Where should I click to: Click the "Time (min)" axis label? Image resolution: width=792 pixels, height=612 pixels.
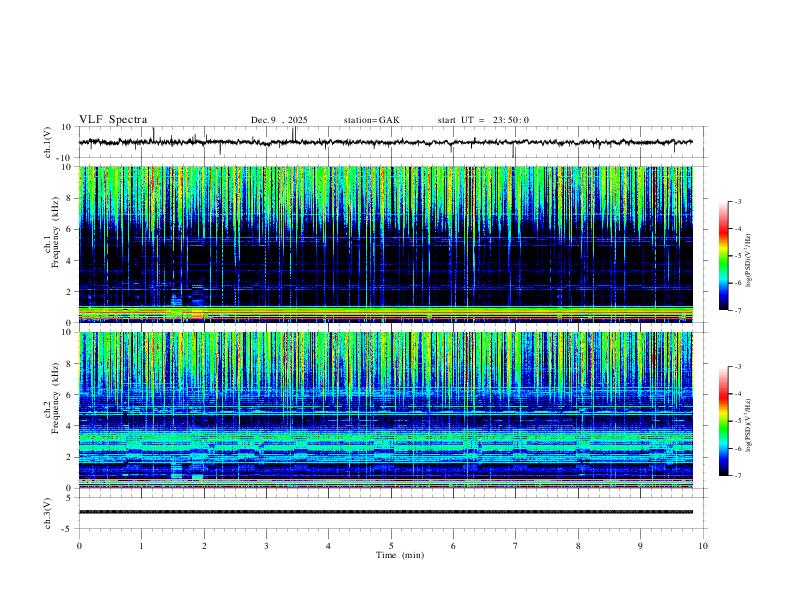pos(400,555)
